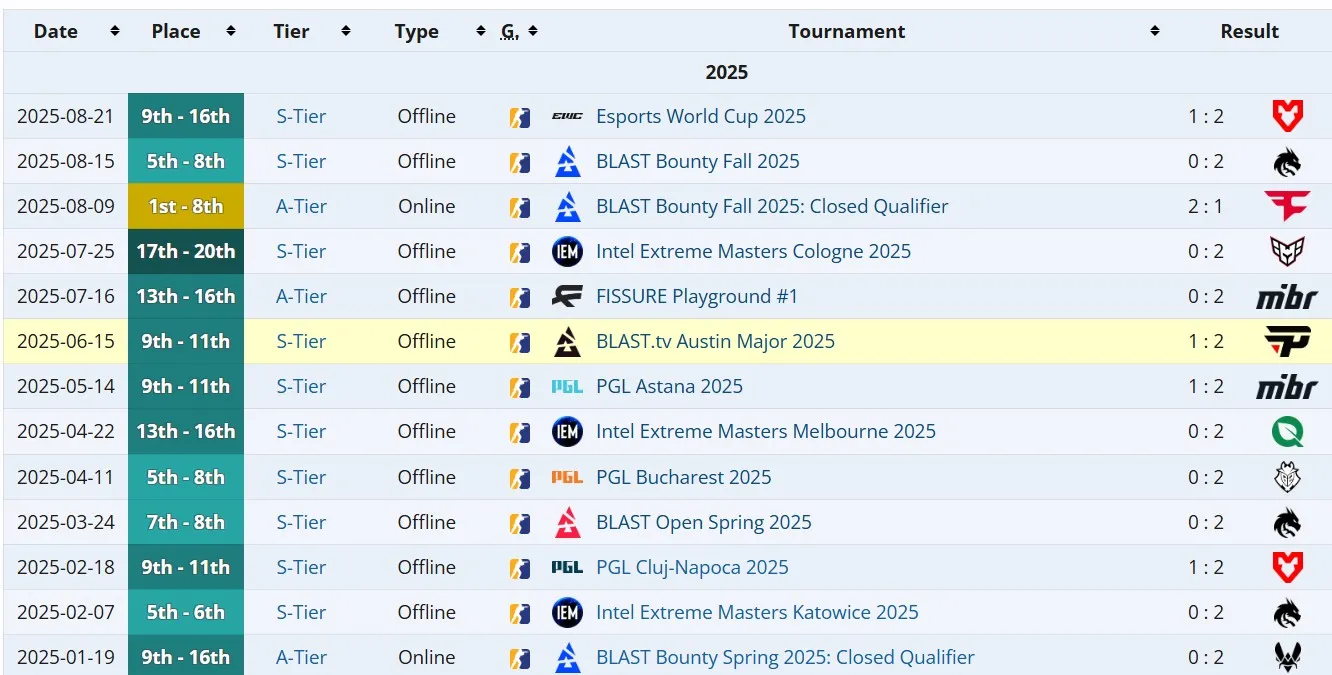Click S-Tier link in Esports World Cup row

click(x=301, y=116)
